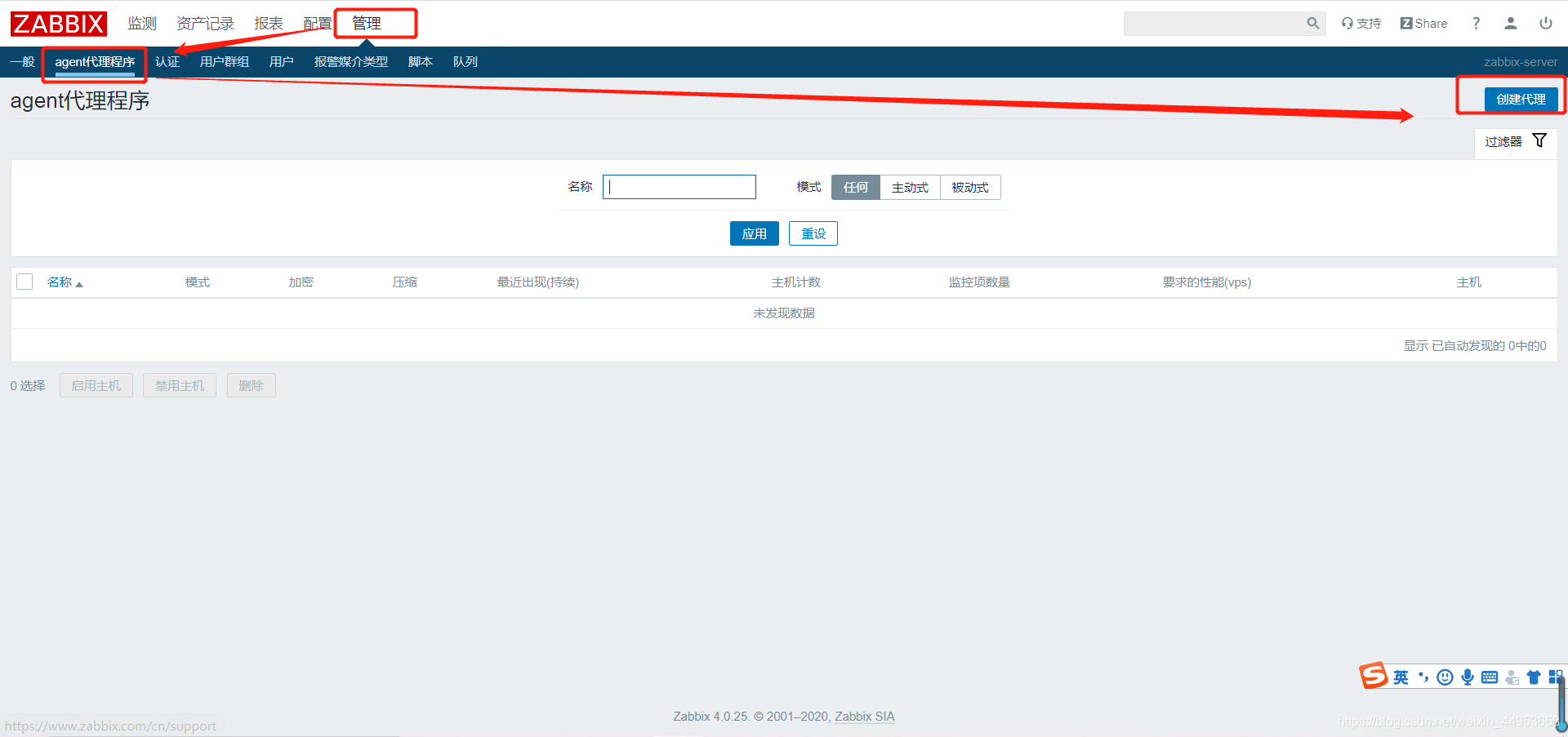Open the 支持 support link

tap(1361, 24)
